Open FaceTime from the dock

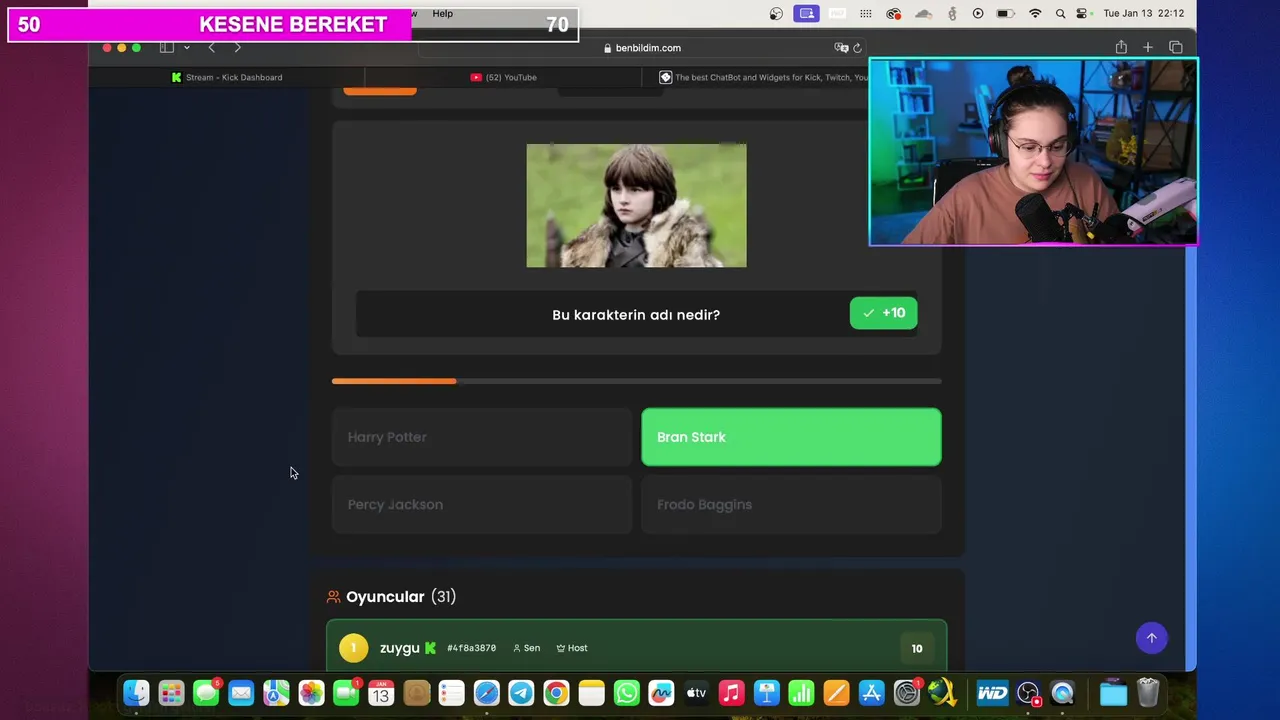(x=346, y=693)
